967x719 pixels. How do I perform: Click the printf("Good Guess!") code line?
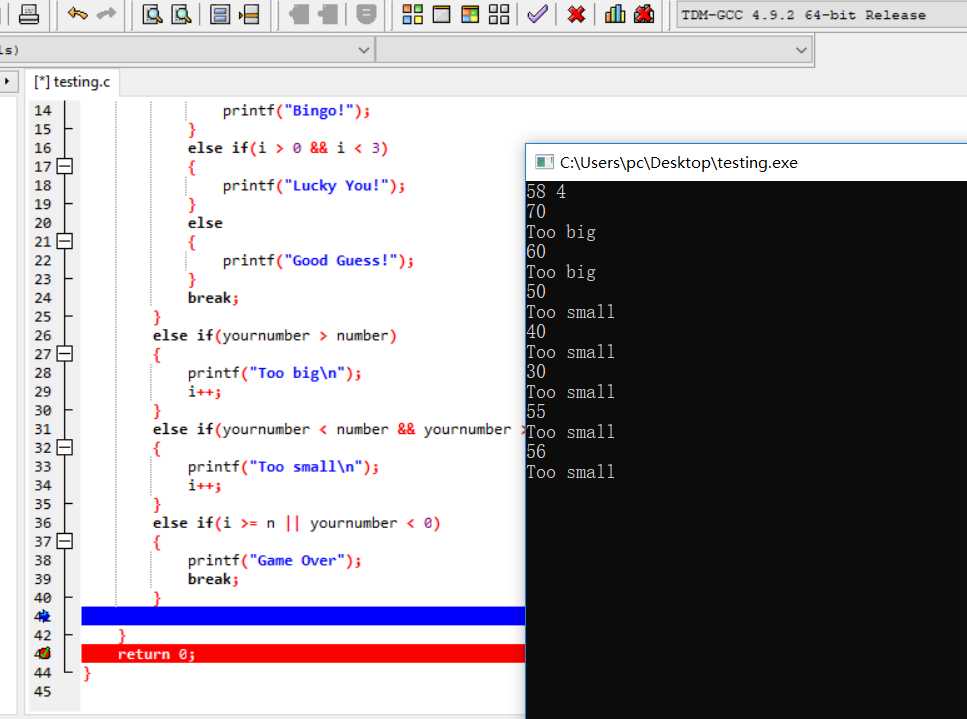point(318,261)
